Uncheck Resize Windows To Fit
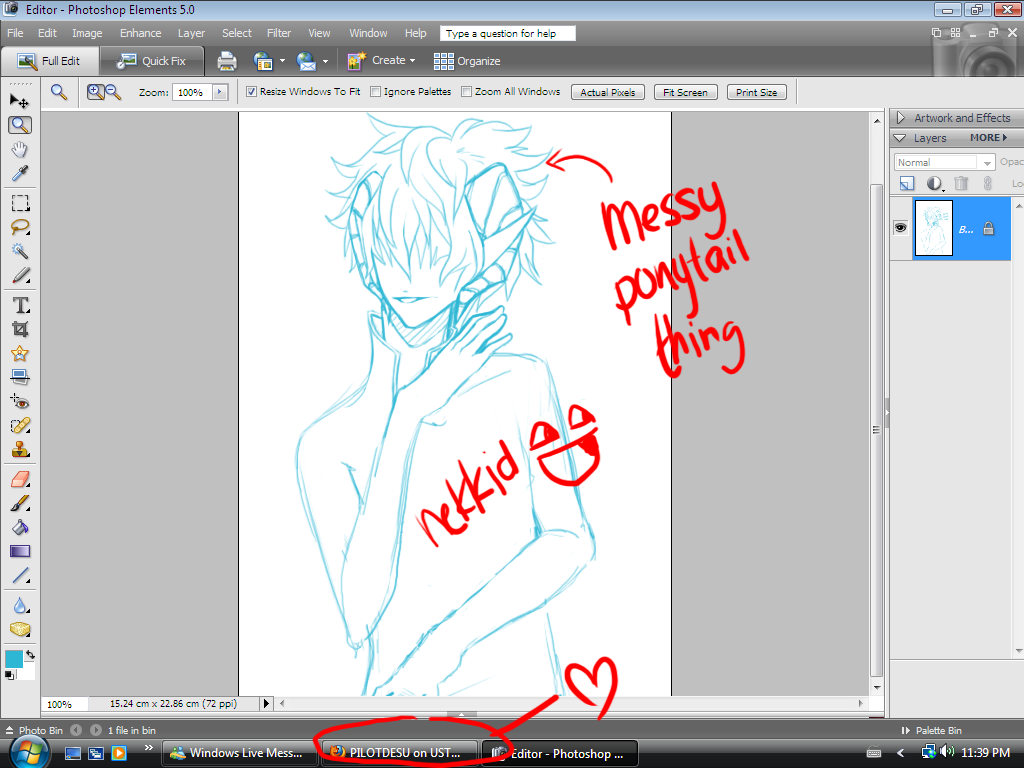Screen dimensions: 1024x768 click(x=251, y=92)
